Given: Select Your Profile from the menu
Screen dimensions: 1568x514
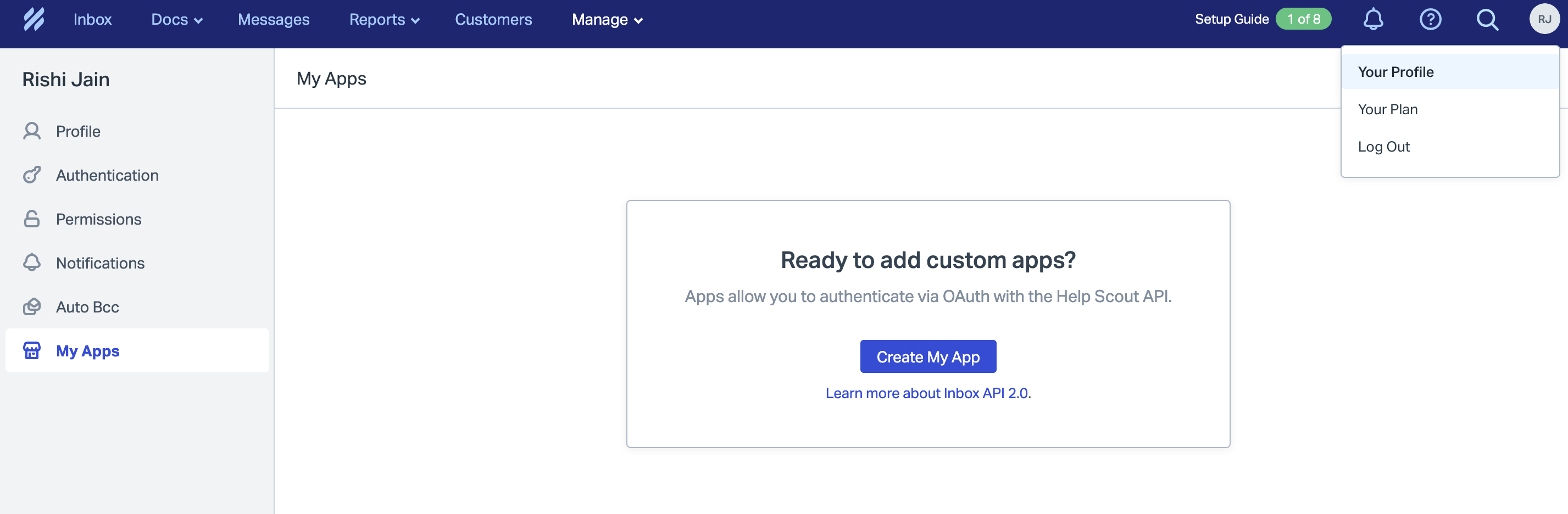Looking at the screenshot, I should coord(1395,71).
